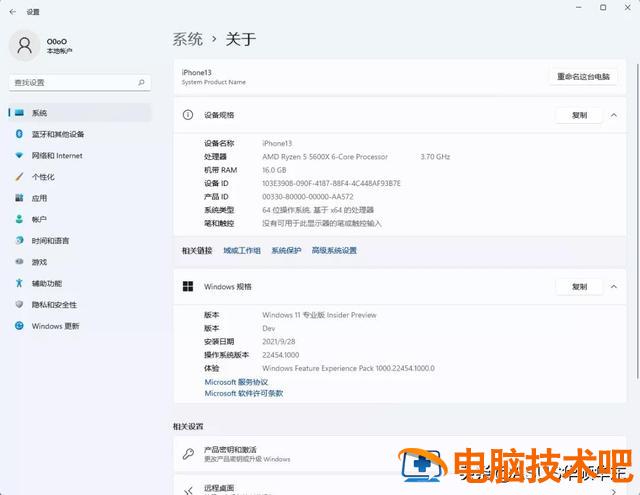Select 个性化 in the sidebar
This screenshot has width=640, height=495.
coord(80,177)
